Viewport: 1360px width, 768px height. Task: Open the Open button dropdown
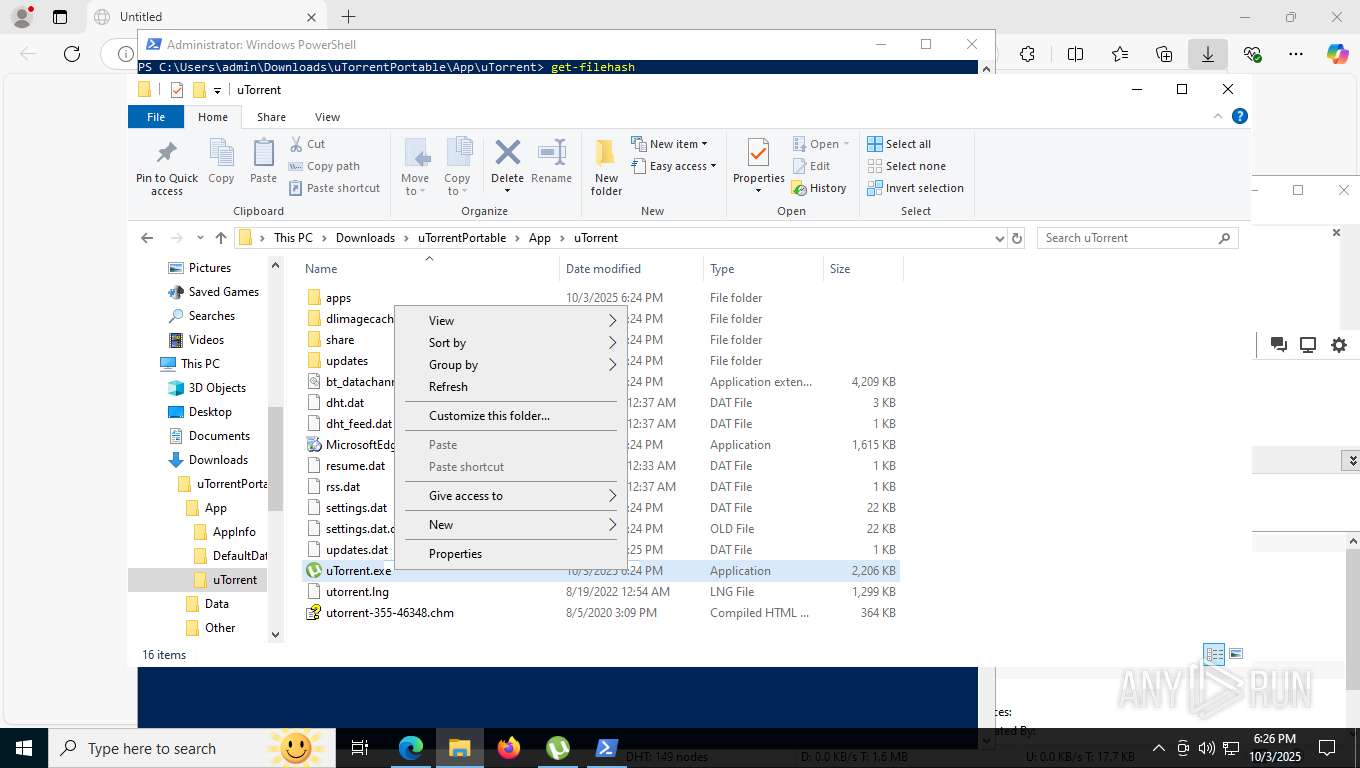[x=846, y=144]
